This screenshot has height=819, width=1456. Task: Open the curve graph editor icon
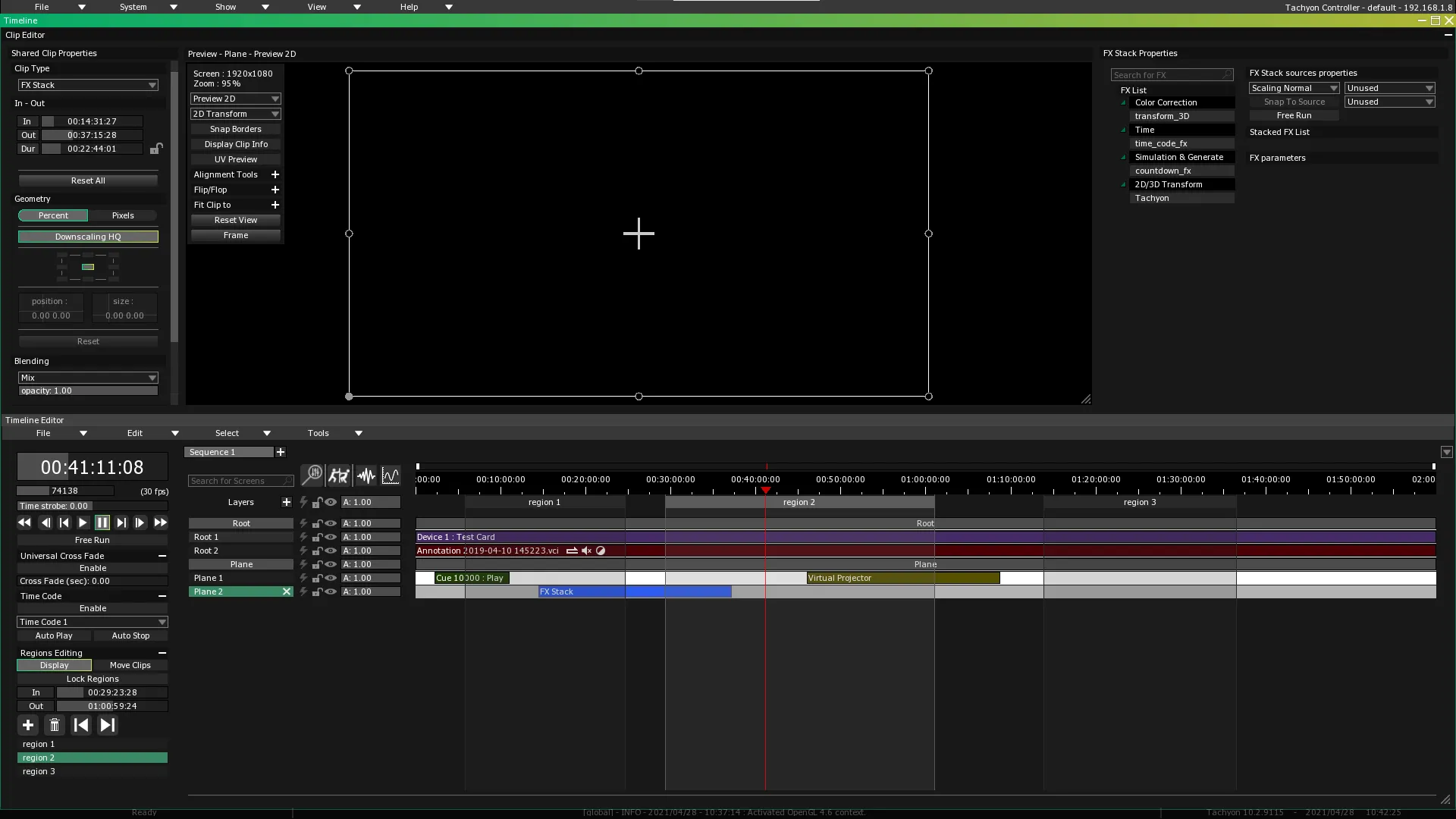[x=391, y=475]
